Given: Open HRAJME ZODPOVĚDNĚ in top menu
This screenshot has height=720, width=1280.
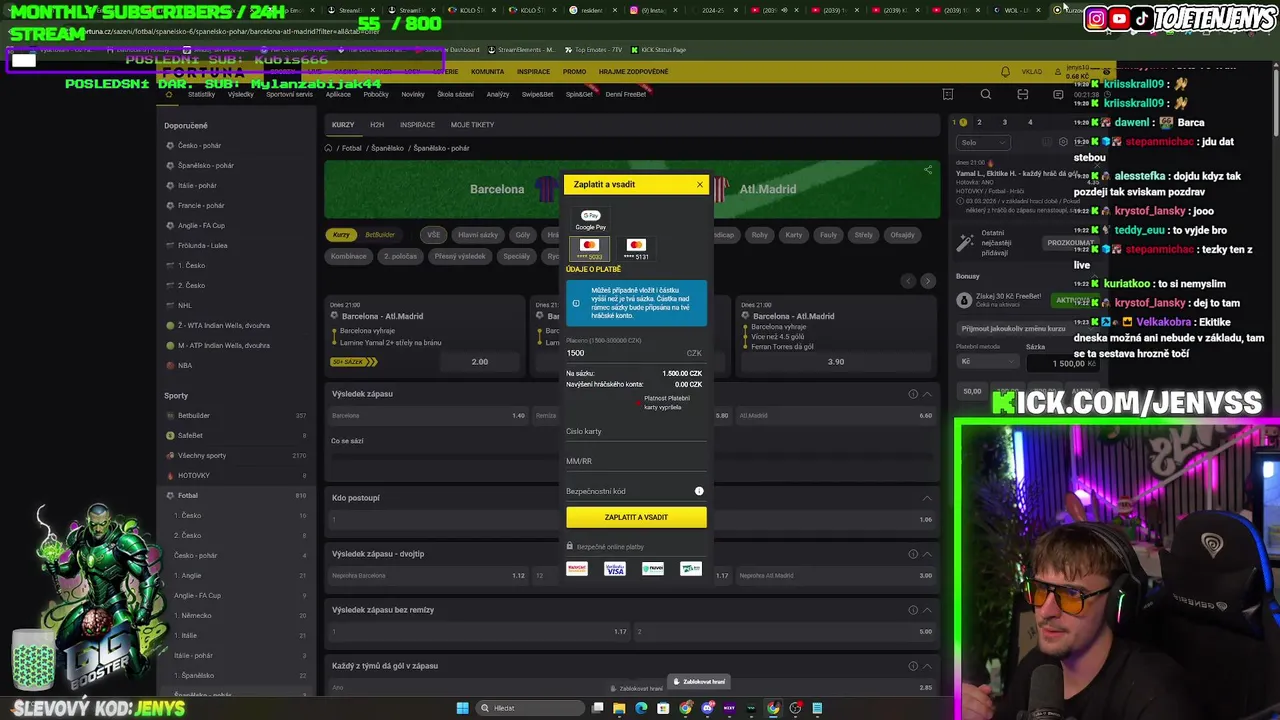Looking at the screenshot, I should pyautogui.click(x=633, y=72).
